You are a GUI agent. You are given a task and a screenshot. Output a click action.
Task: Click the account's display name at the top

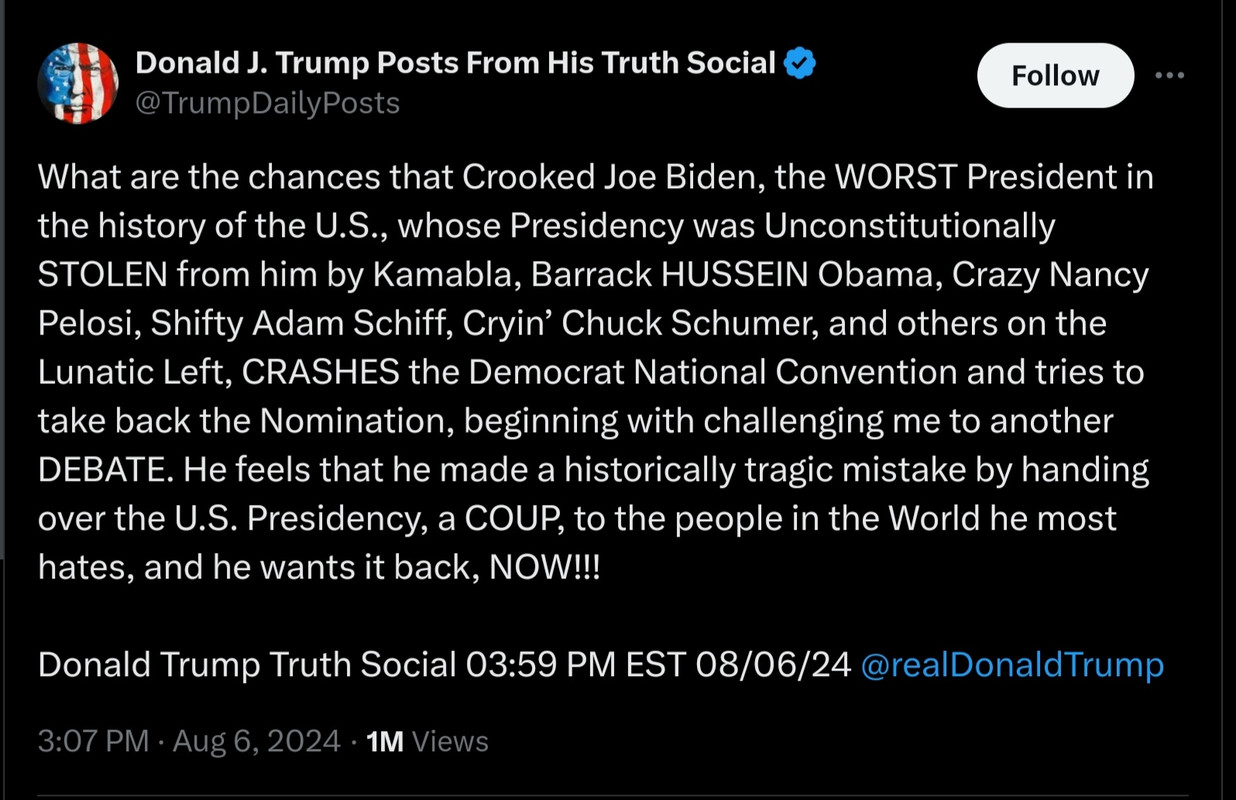point(455,64)
